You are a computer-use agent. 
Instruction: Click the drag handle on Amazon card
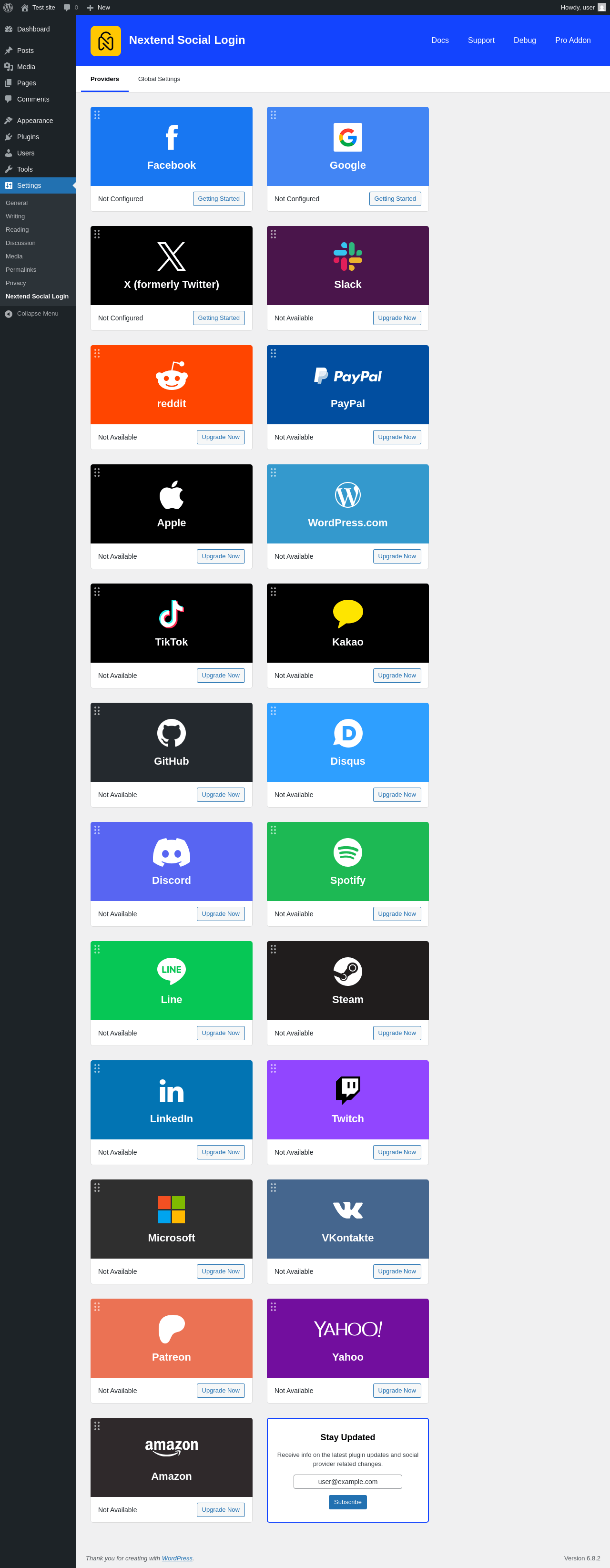97,1425
